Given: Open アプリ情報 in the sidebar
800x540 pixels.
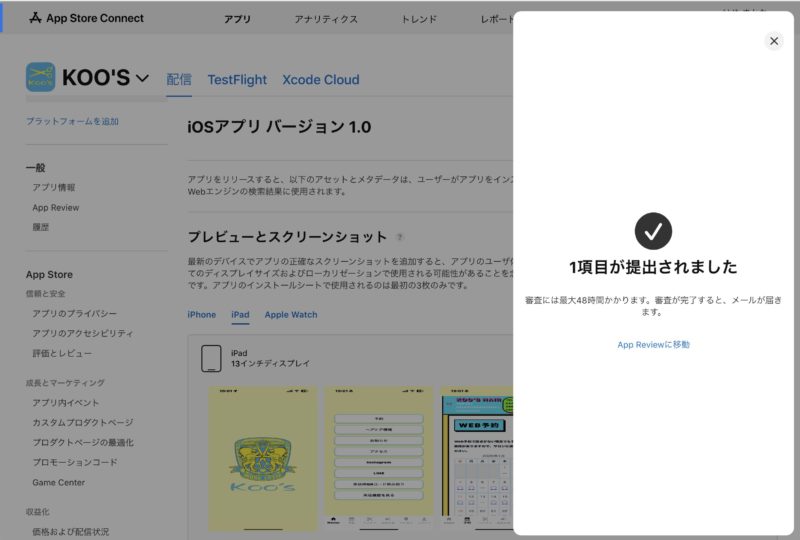Looking at the screenshot, I should click(x=53, y=187).
